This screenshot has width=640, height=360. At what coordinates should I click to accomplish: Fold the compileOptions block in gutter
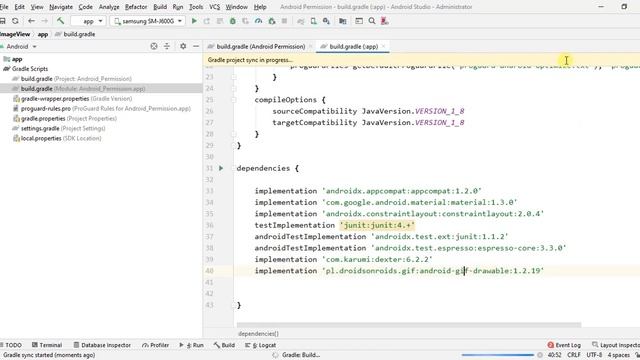point(234,100)
